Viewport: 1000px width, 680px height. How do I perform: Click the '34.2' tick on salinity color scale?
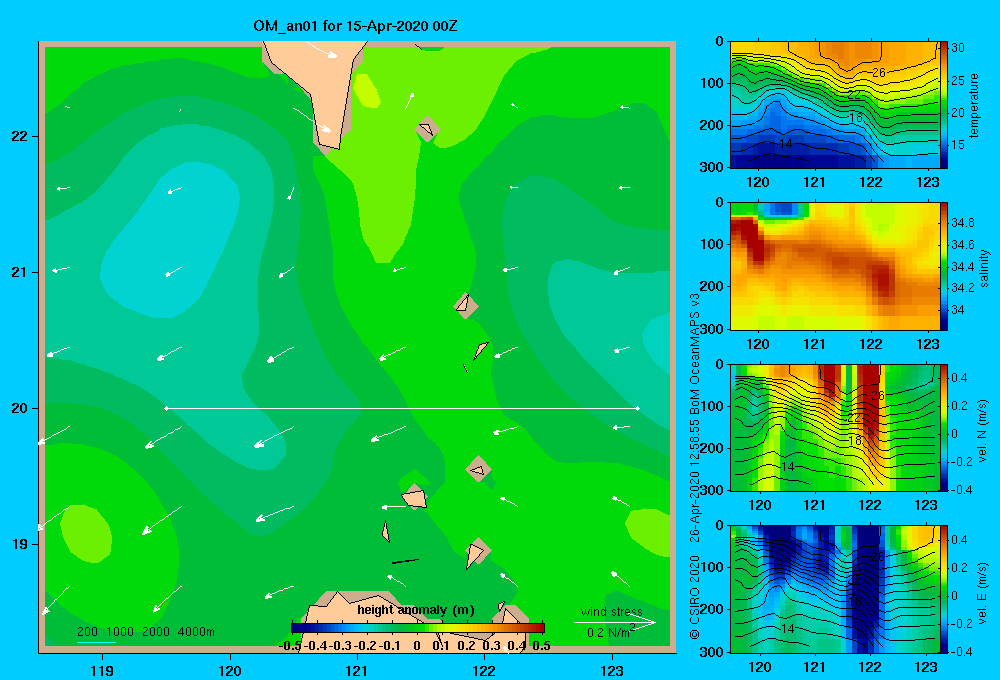click(x=963, y=288)
